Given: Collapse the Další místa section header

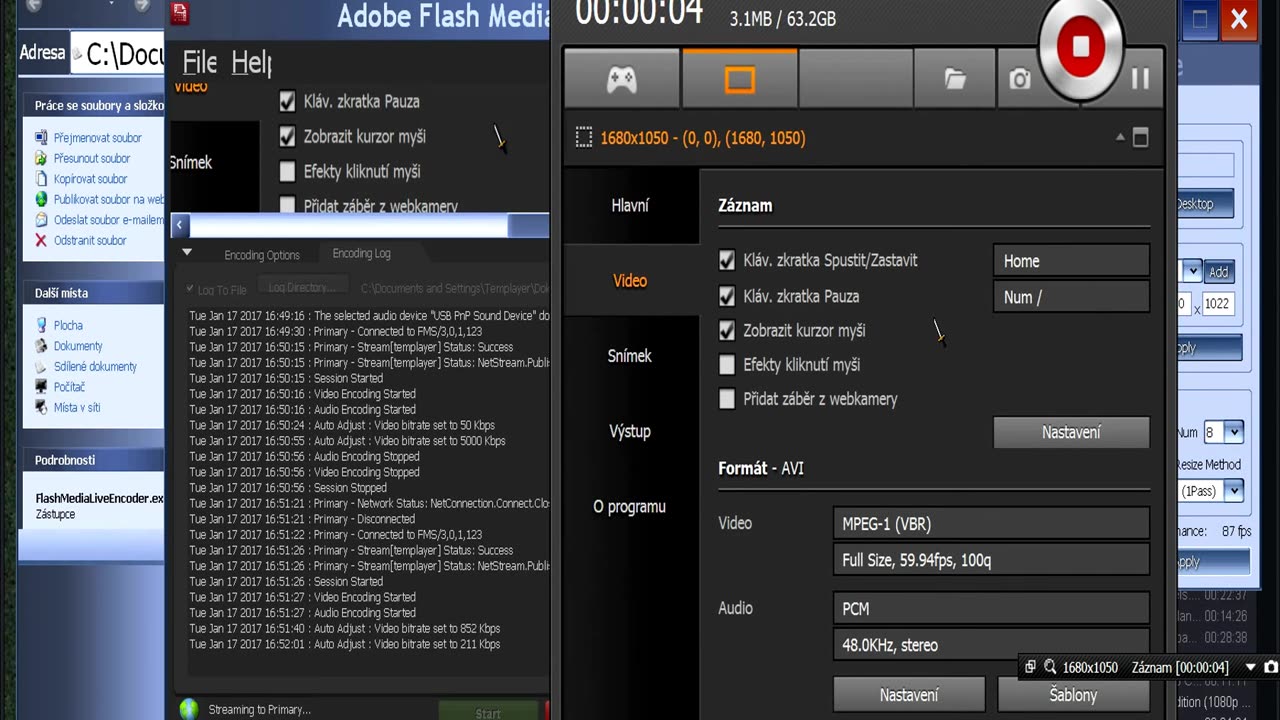Looking at the screenshot, I should coord(94,293).
